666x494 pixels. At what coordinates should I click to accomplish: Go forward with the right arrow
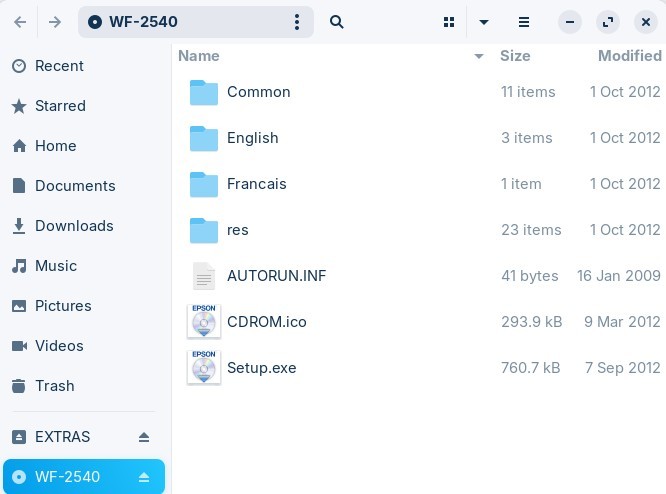pos(55,22)
